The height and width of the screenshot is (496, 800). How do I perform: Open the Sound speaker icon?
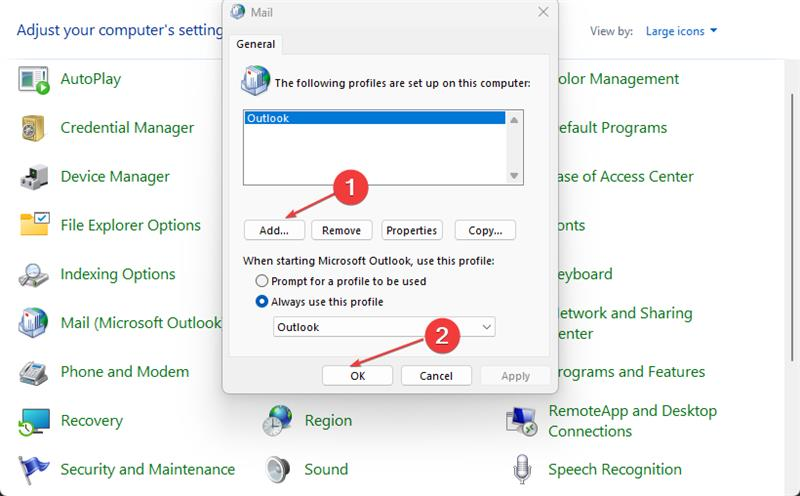(x=278, y=469)
